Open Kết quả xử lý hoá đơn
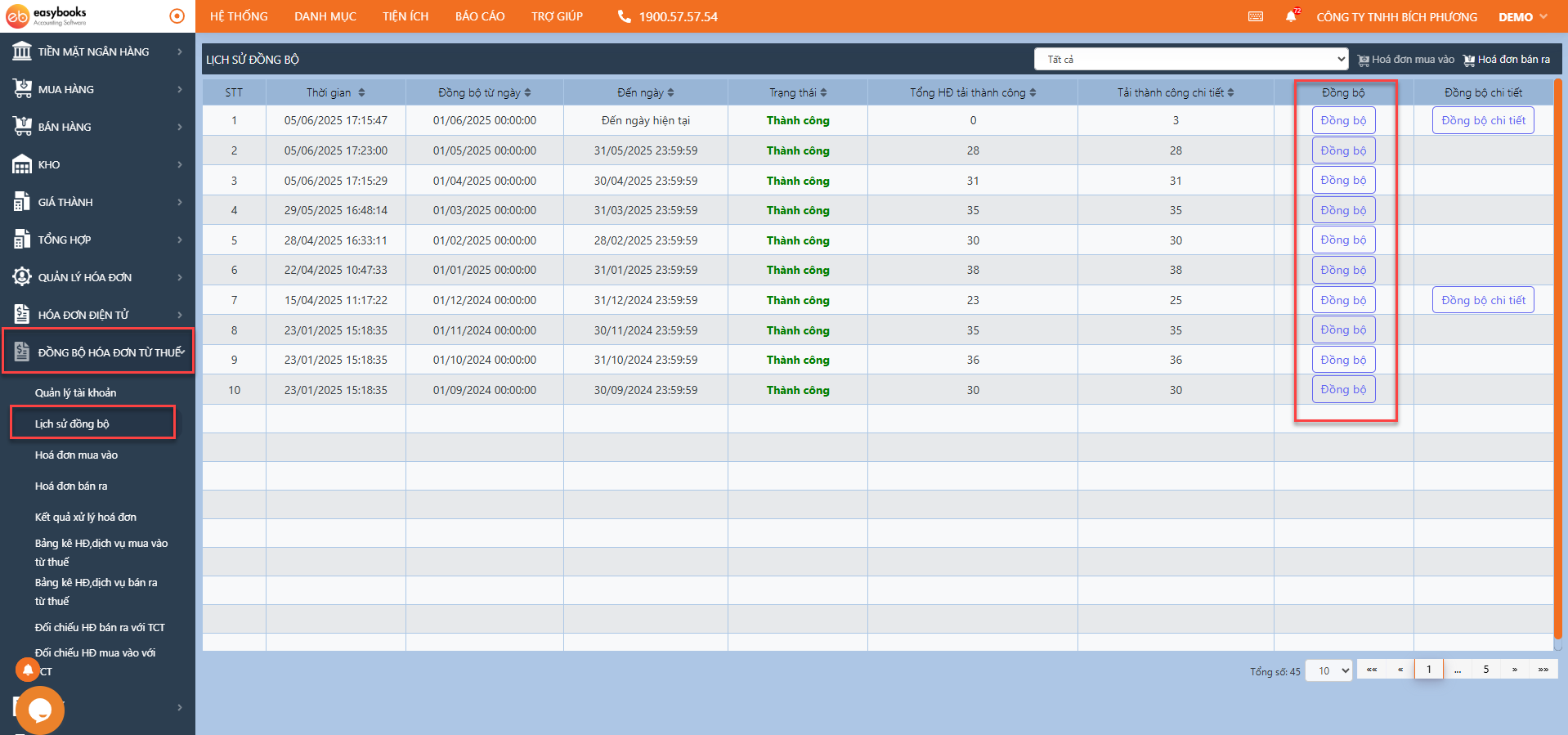1568x735 pixels. 85,517
